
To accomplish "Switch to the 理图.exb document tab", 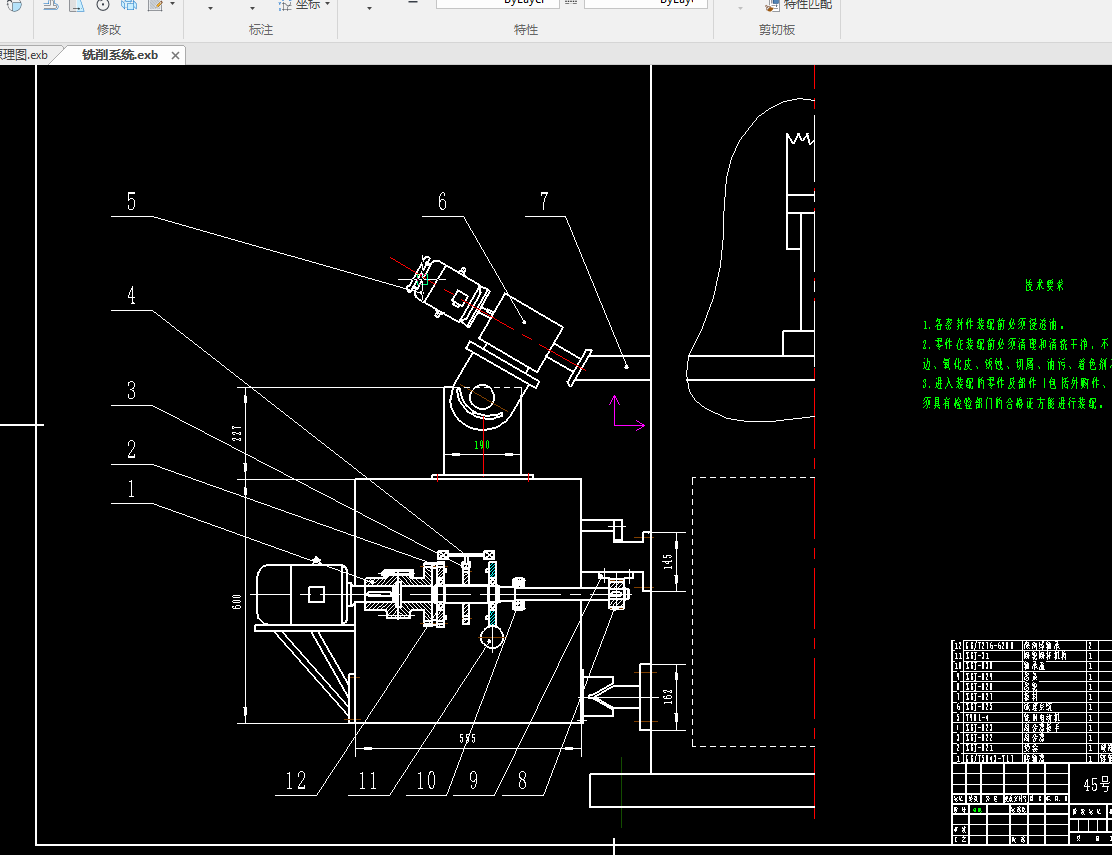I will pyautogui.click(x=24, y=55).
